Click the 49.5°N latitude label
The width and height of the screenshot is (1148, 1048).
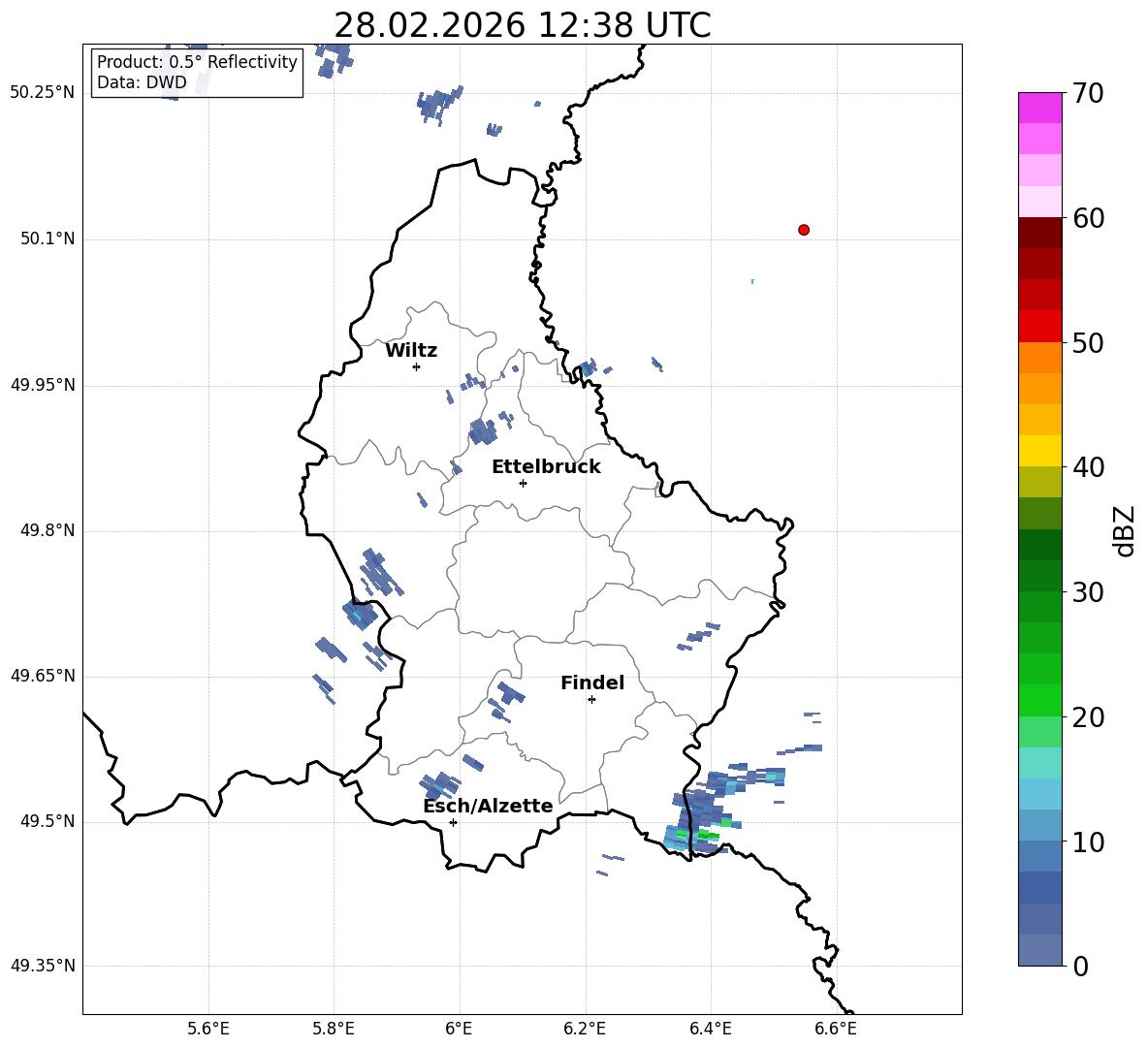[48, 821]
